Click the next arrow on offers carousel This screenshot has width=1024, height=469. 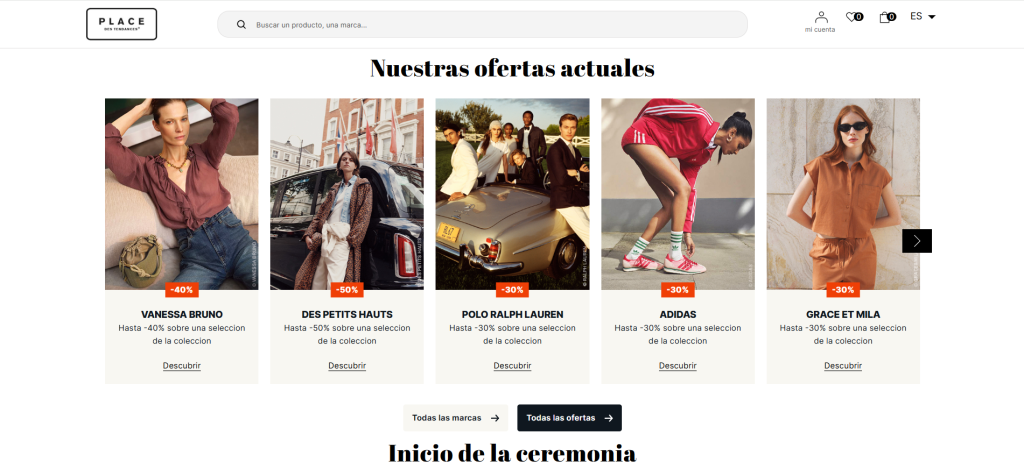pyautogui.click(x=917, y=241)
